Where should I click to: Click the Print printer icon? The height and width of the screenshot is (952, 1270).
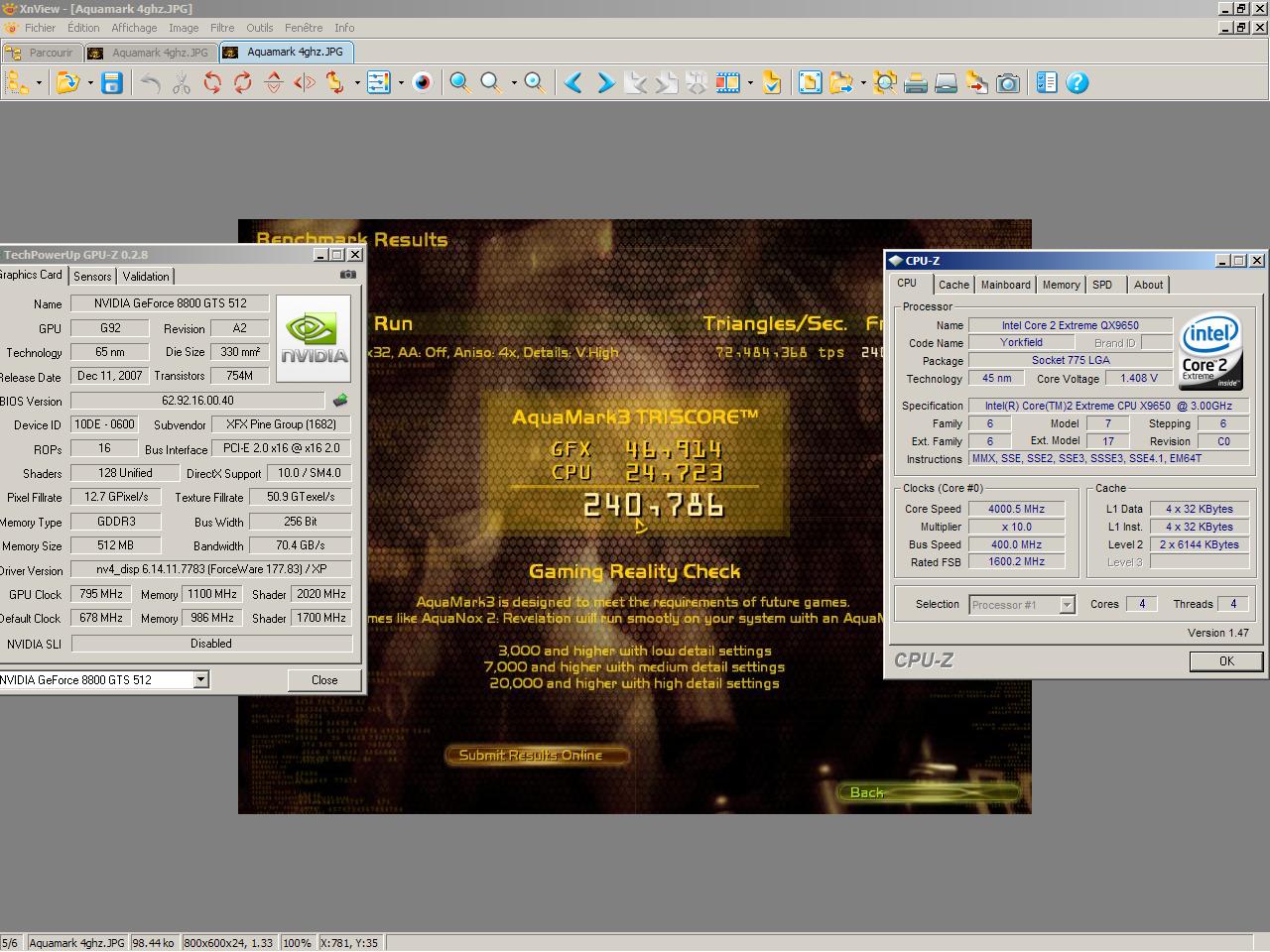[x=916, y=83]
